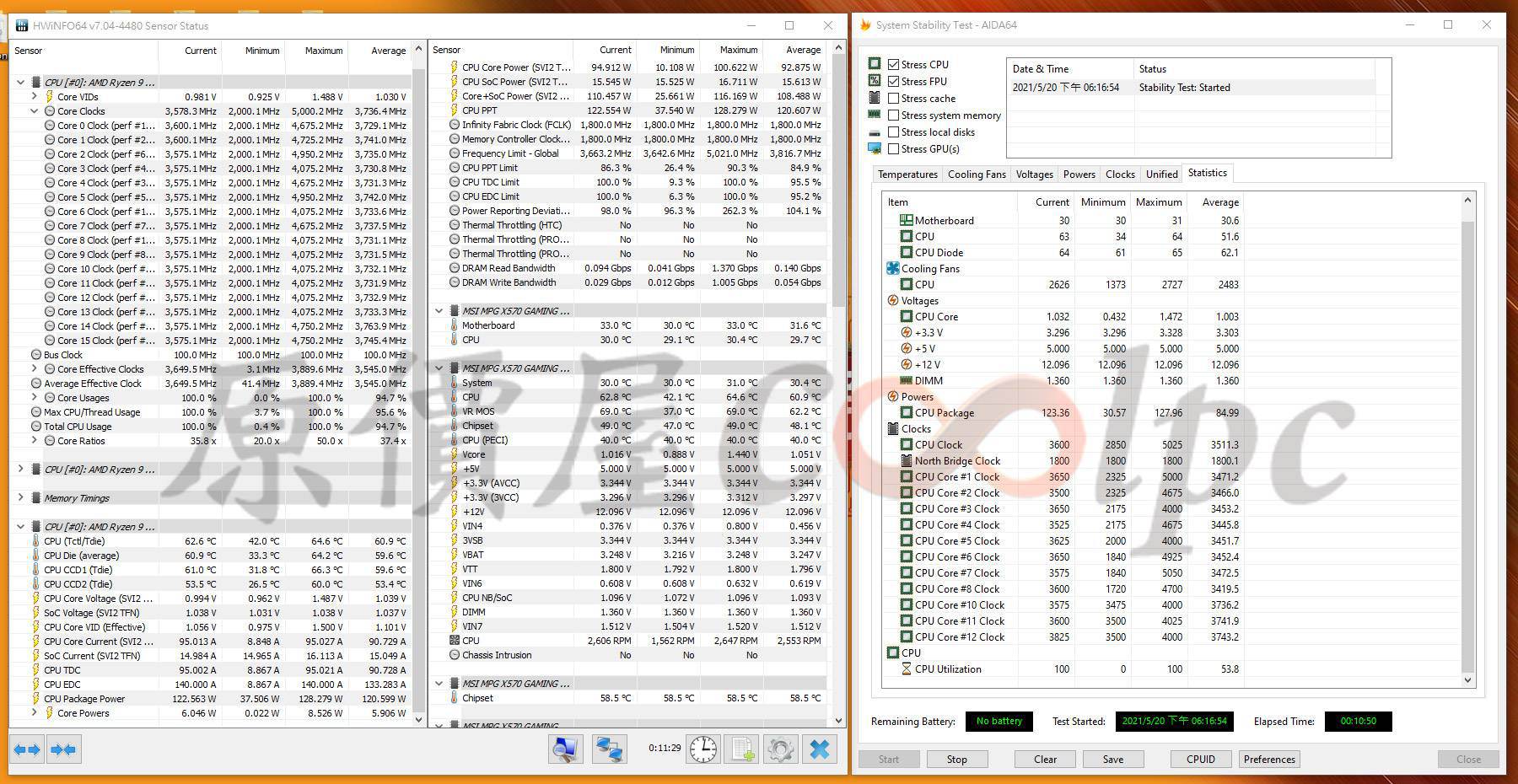Enable the Stress system memory checkbox
This screenshot has width=1518, height=784.
tap(893, 115)
